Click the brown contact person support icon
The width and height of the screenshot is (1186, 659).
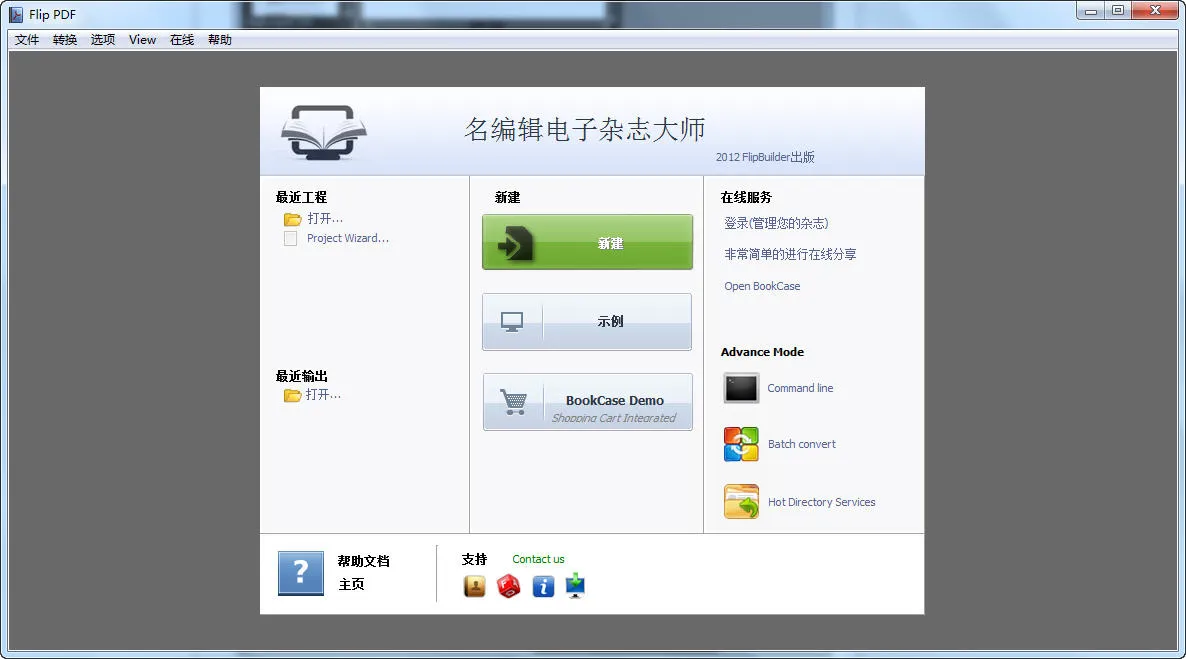tap(474, 586)
